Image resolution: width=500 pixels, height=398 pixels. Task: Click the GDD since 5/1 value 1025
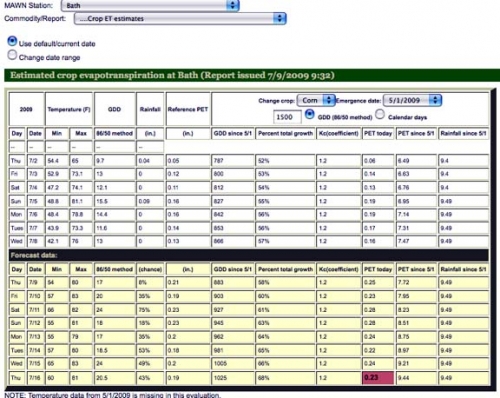pos(233,378)
